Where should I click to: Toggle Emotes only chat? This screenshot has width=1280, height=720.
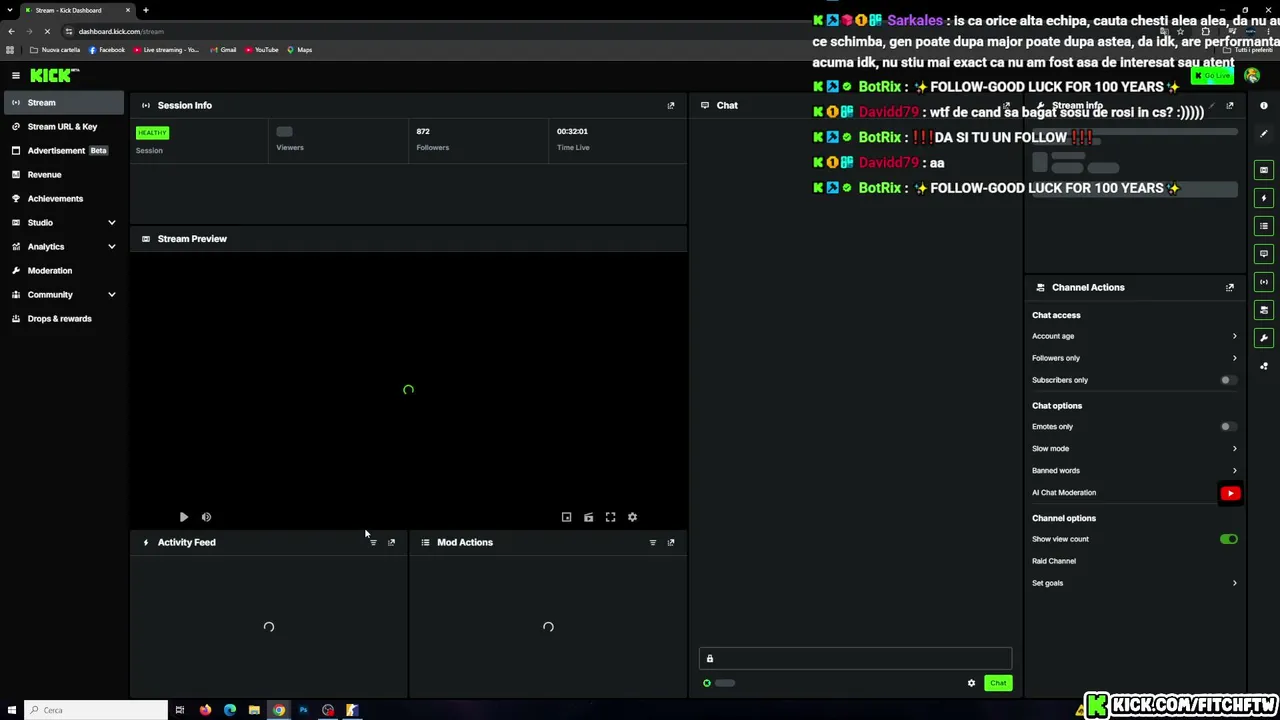pyautogui.click(x=1228, y=427)
